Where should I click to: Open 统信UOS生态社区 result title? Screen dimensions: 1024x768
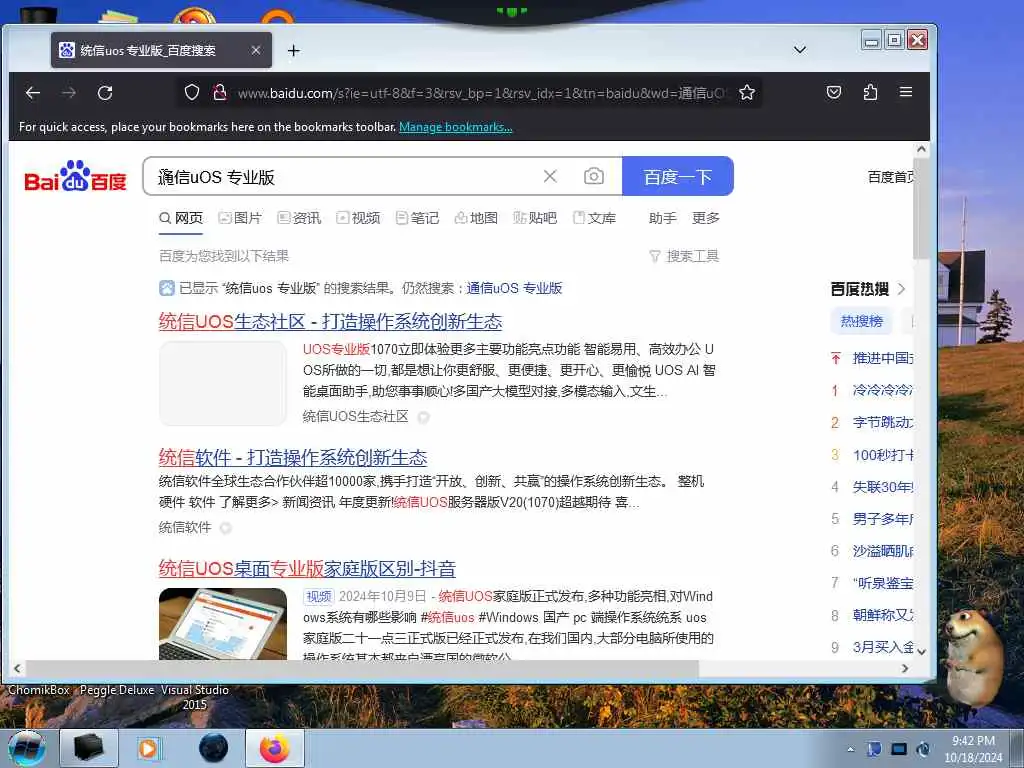(330, 321)
